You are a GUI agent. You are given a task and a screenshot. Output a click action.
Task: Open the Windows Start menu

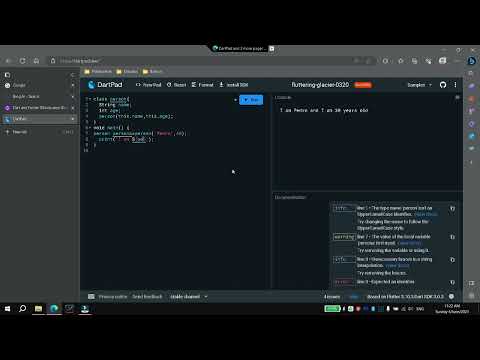pyautogui.click(x=7, y=309)
